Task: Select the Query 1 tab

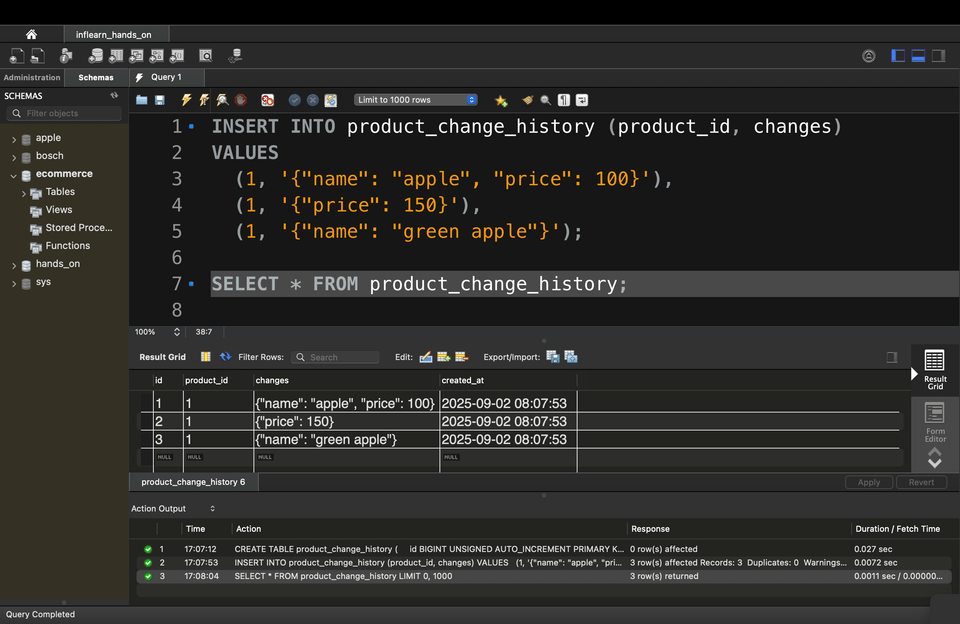Action: pyautogui.click(x=167, y=77)
